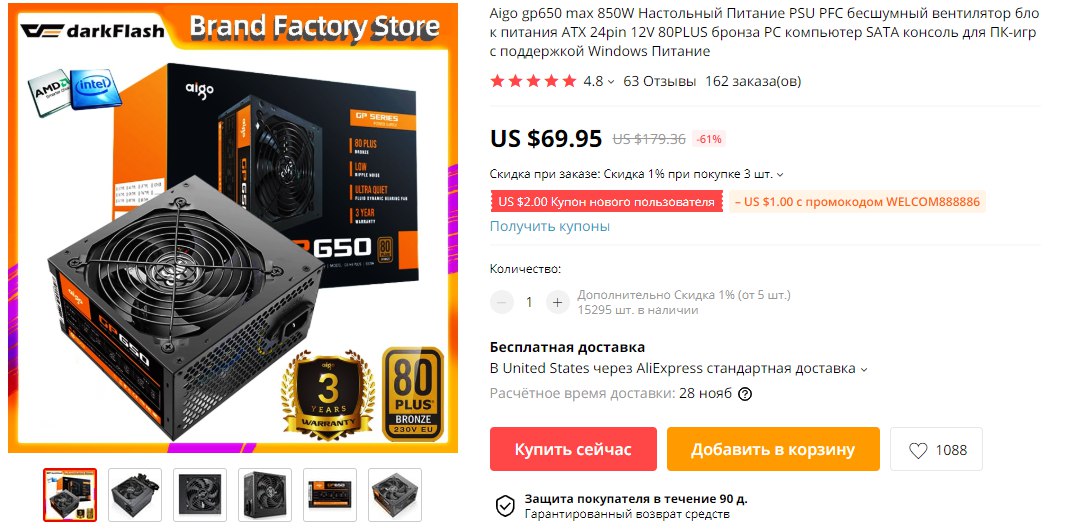
Task: Select the first product thumbnail with box
Action: click(x=70, y=495)
